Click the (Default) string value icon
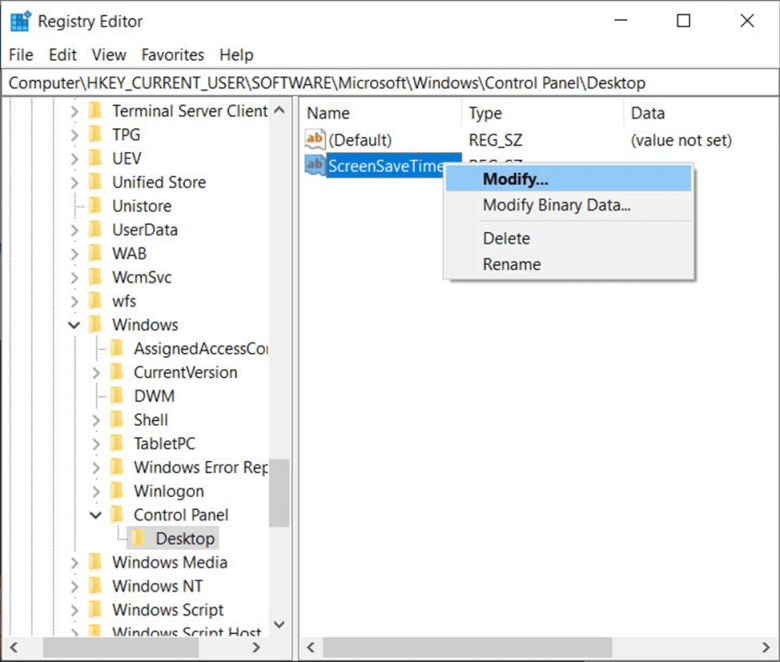The width and height of the screenshot is (780, 662). click(315, 139)
